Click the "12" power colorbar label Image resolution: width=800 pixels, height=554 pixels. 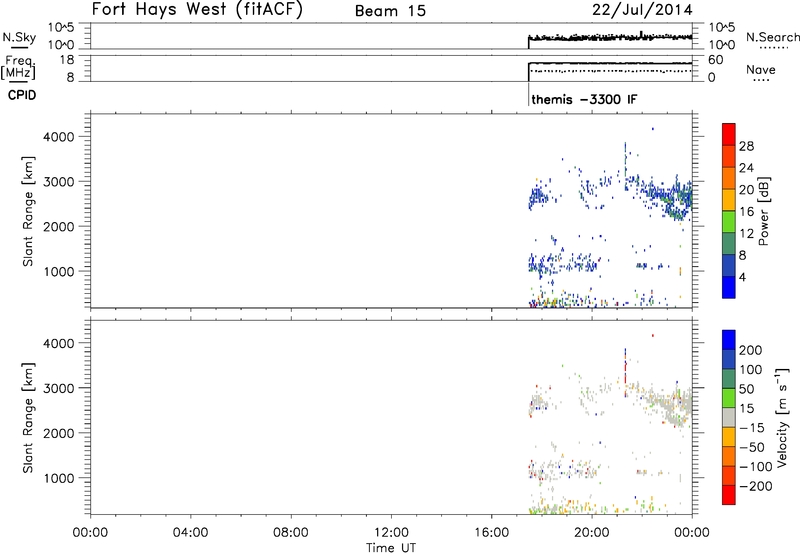(x=746, y=234)
